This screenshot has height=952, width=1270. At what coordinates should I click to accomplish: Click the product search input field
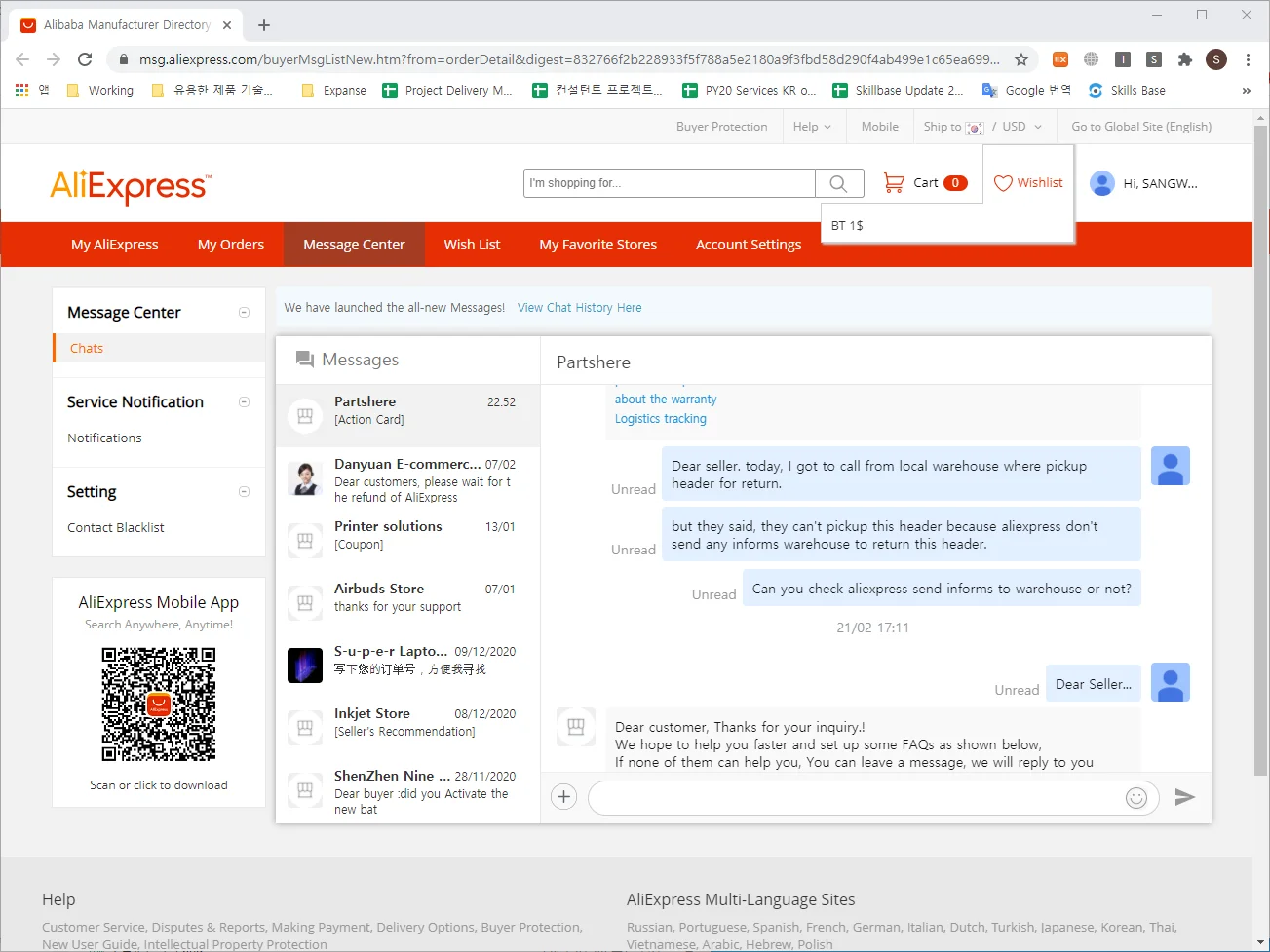pyautogui.click(x=670, y=183)
